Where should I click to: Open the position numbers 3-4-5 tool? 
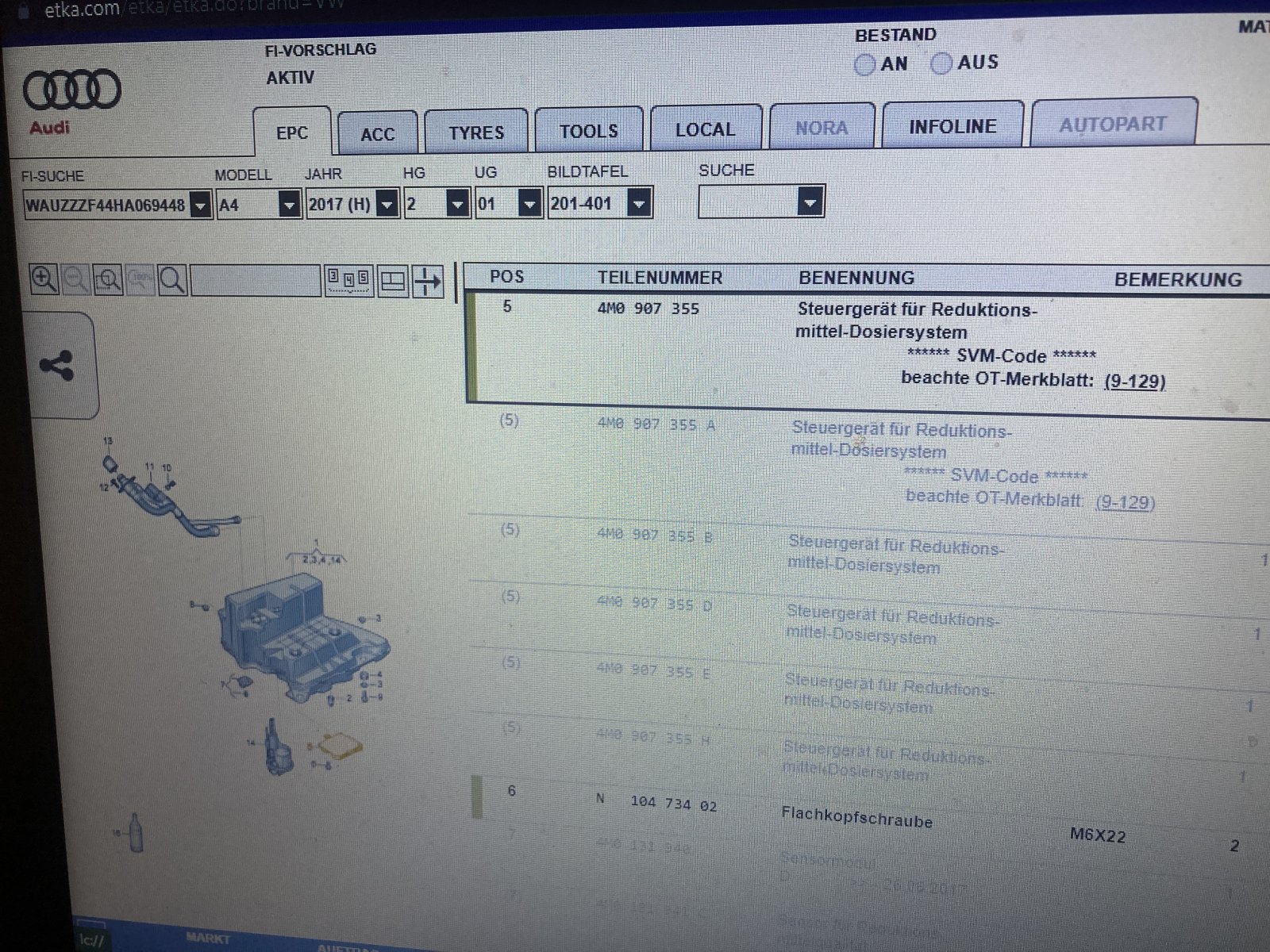point(348,280)
